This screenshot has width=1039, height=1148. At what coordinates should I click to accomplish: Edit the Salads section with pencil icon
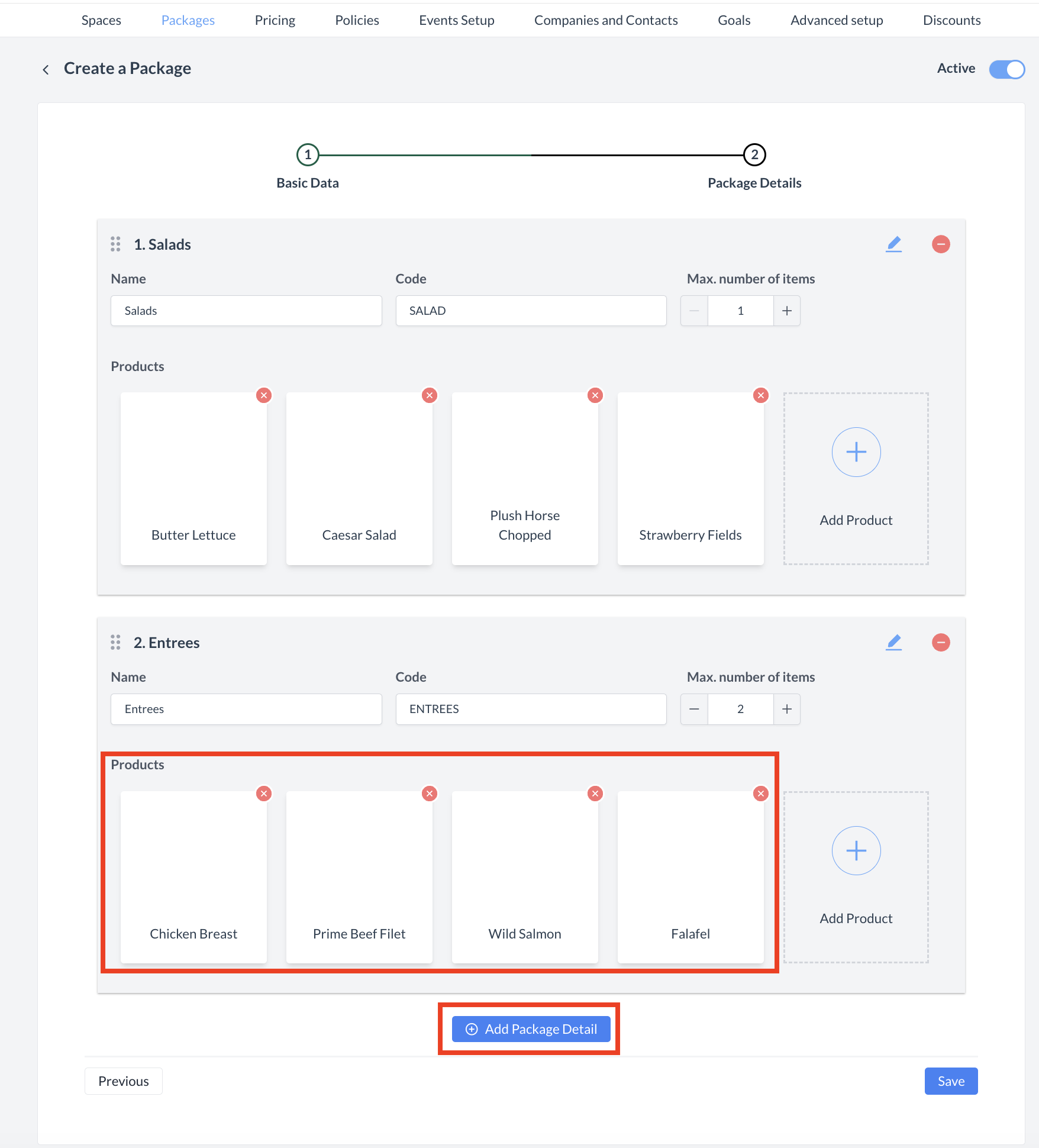(x=893, y=244)
